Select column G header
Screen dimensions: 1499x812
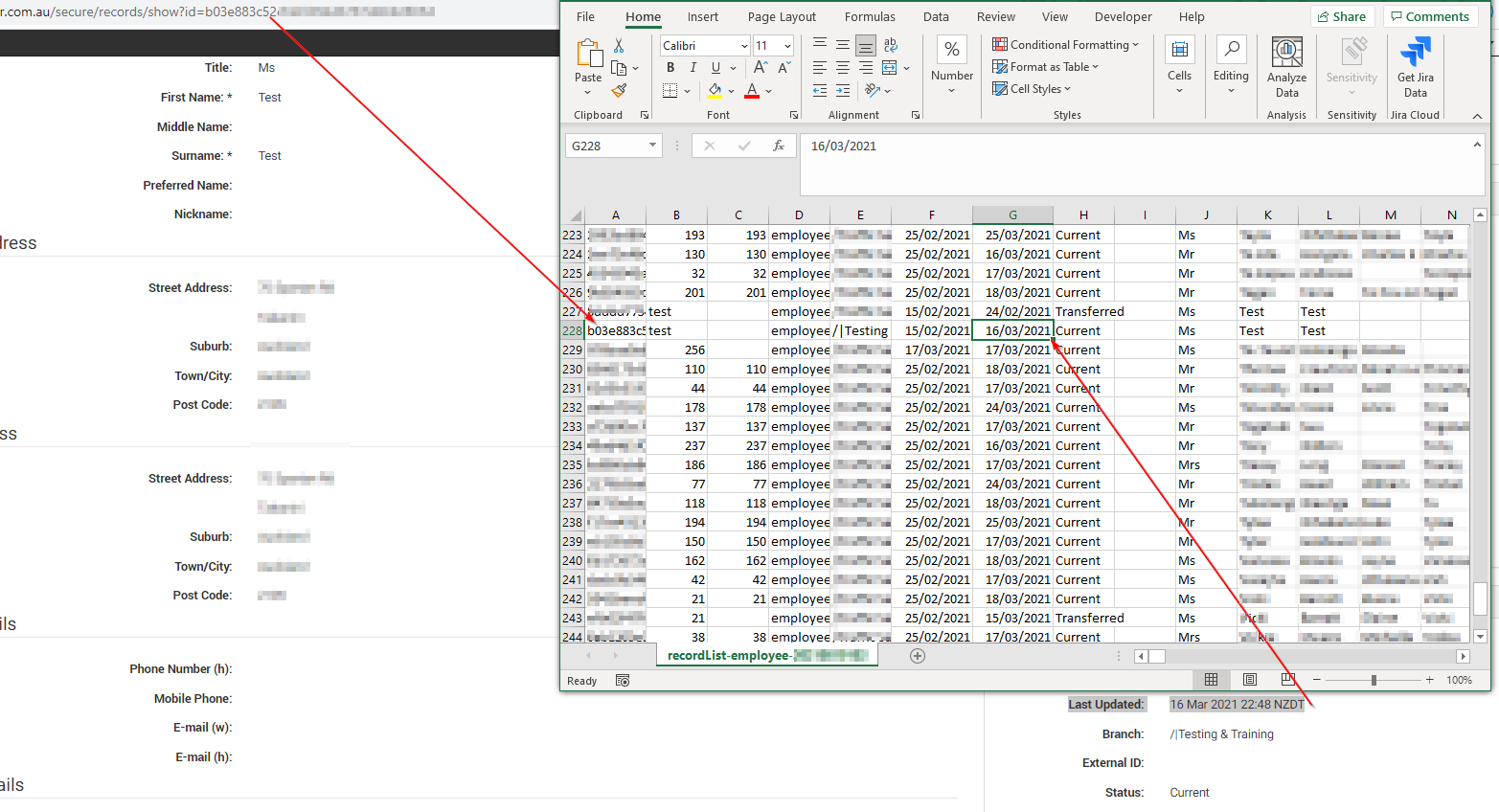(x=1012, y=215)
